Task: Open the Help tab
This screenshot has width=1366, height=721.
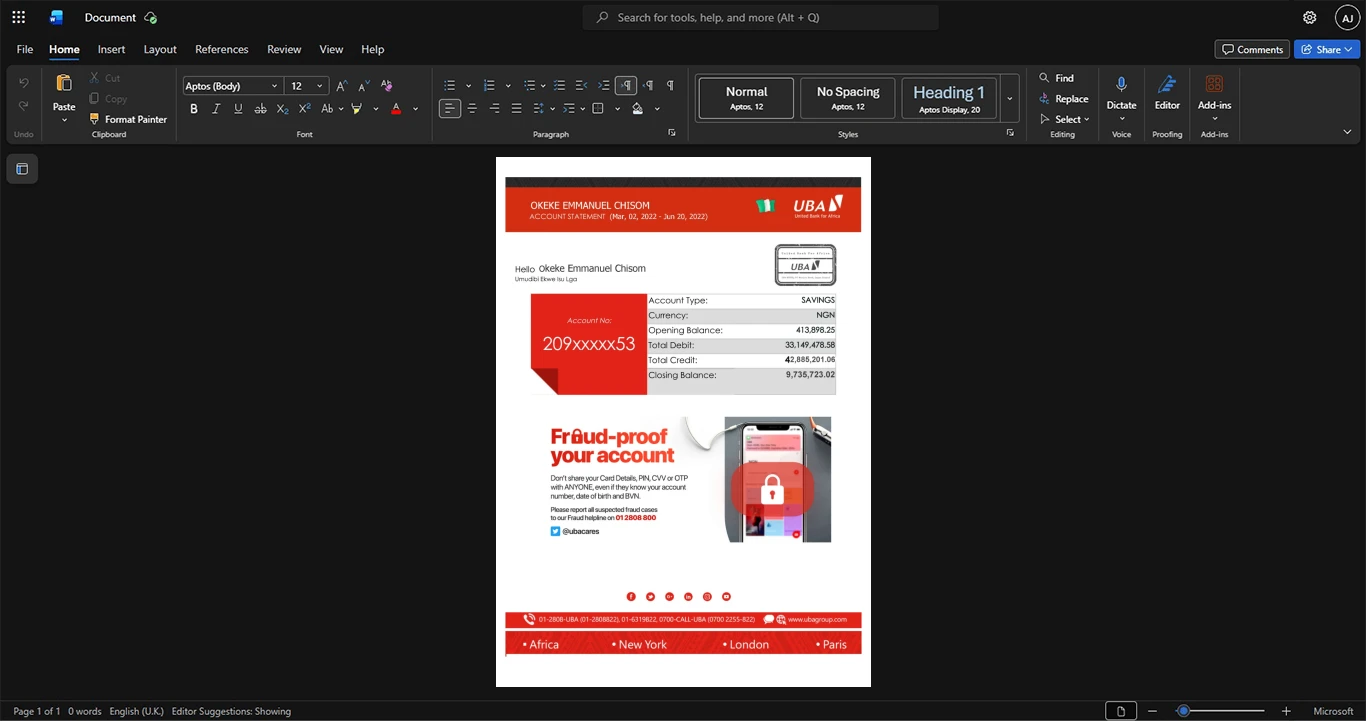Action: (372, 49)
